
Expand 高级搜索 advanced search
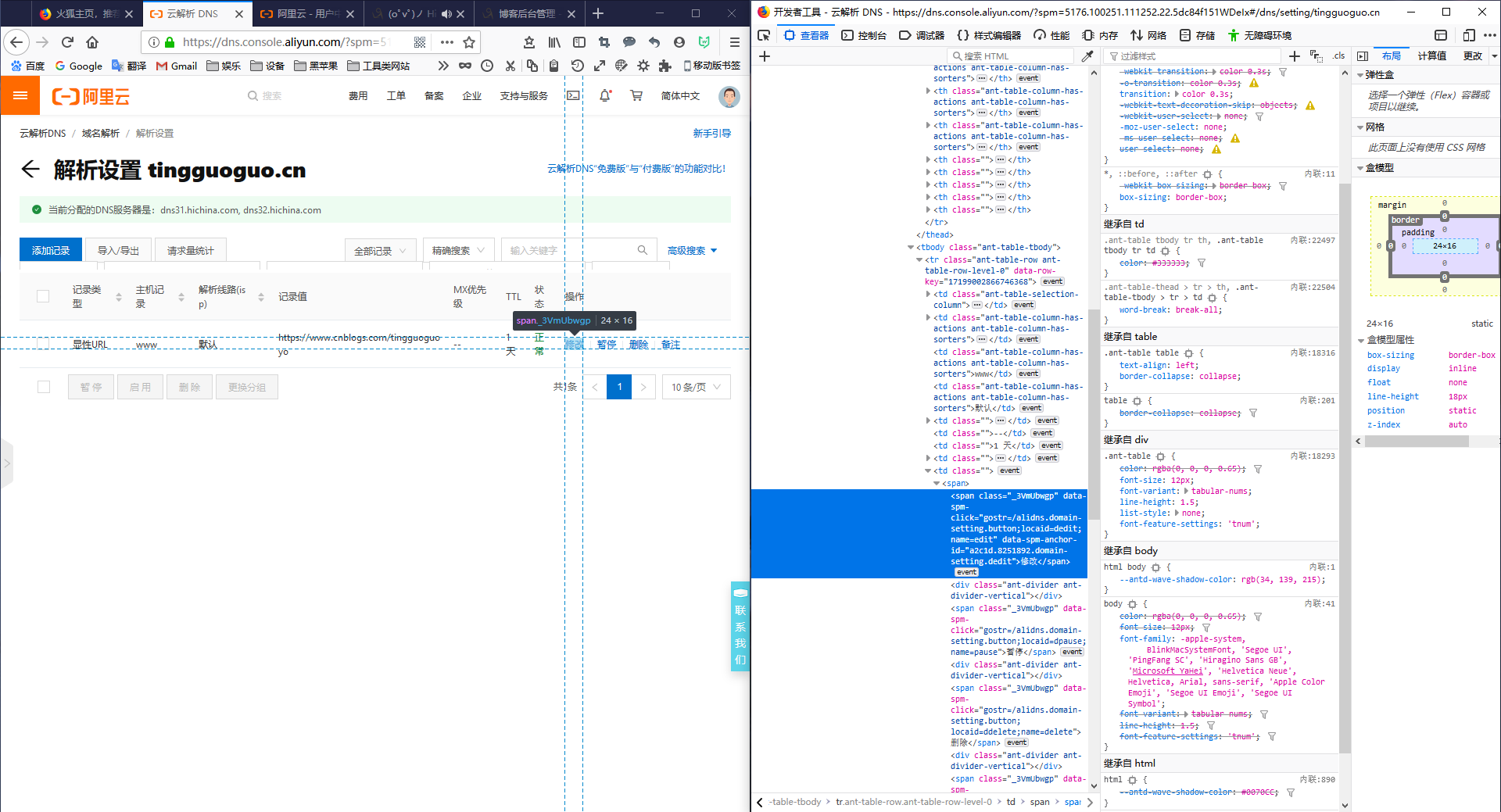click(x=692, y=250)
